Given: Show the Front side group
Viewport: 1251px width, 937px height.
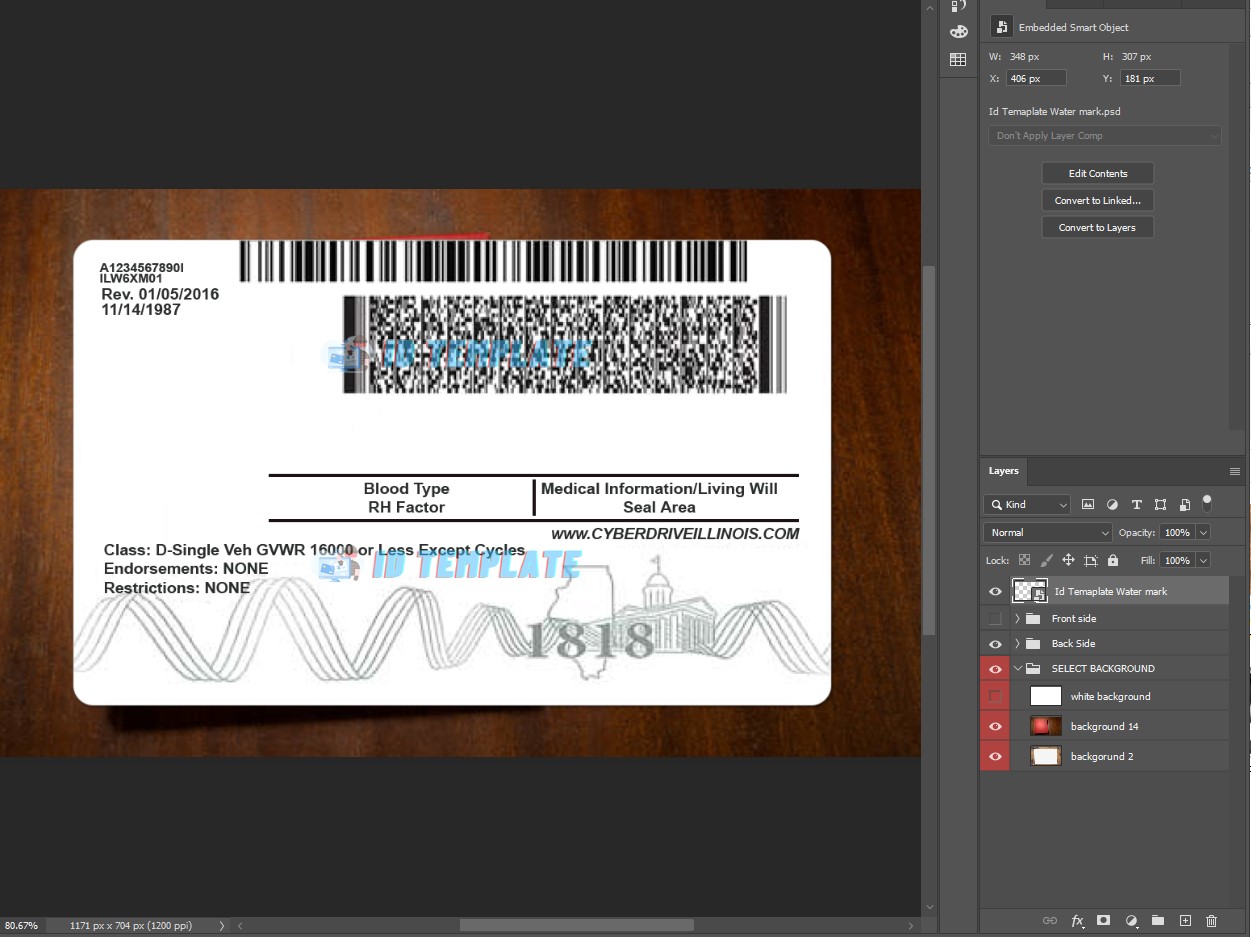Looking at the screenshot, I should (x=995, y=619).
